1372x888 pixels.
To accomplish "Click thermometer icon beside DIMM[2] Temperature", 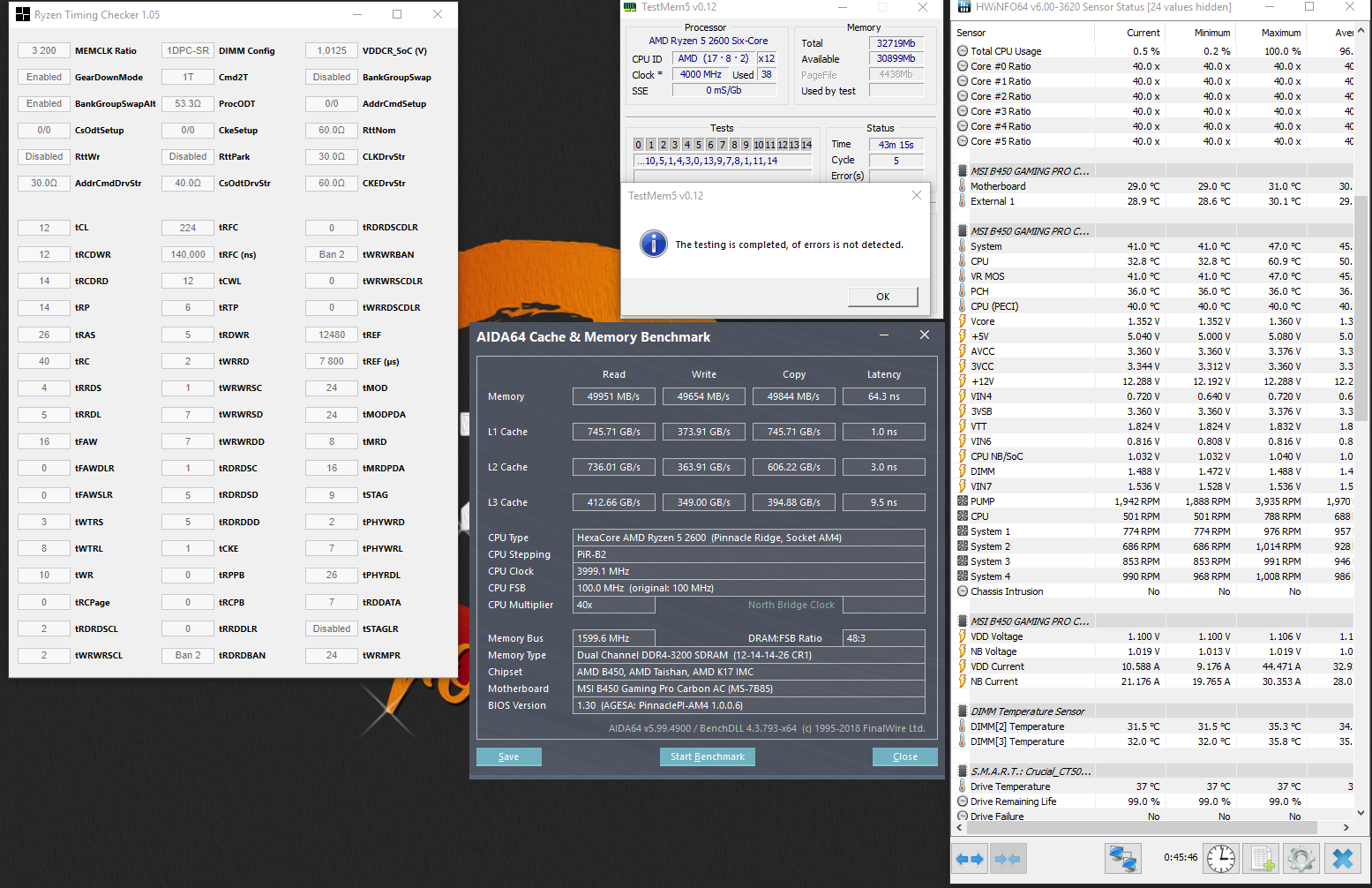I will 963,726.
